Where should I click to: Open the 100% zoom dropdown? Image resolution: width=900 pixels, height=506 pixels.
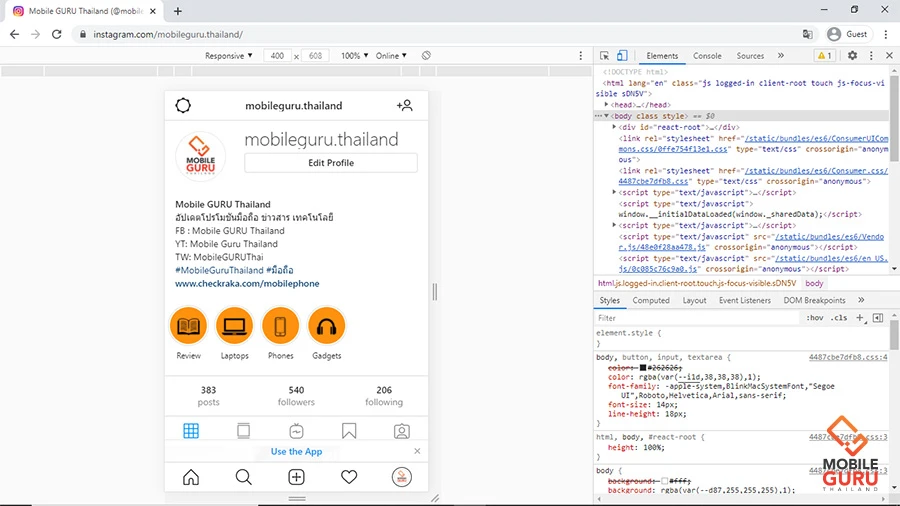point(354,56)
